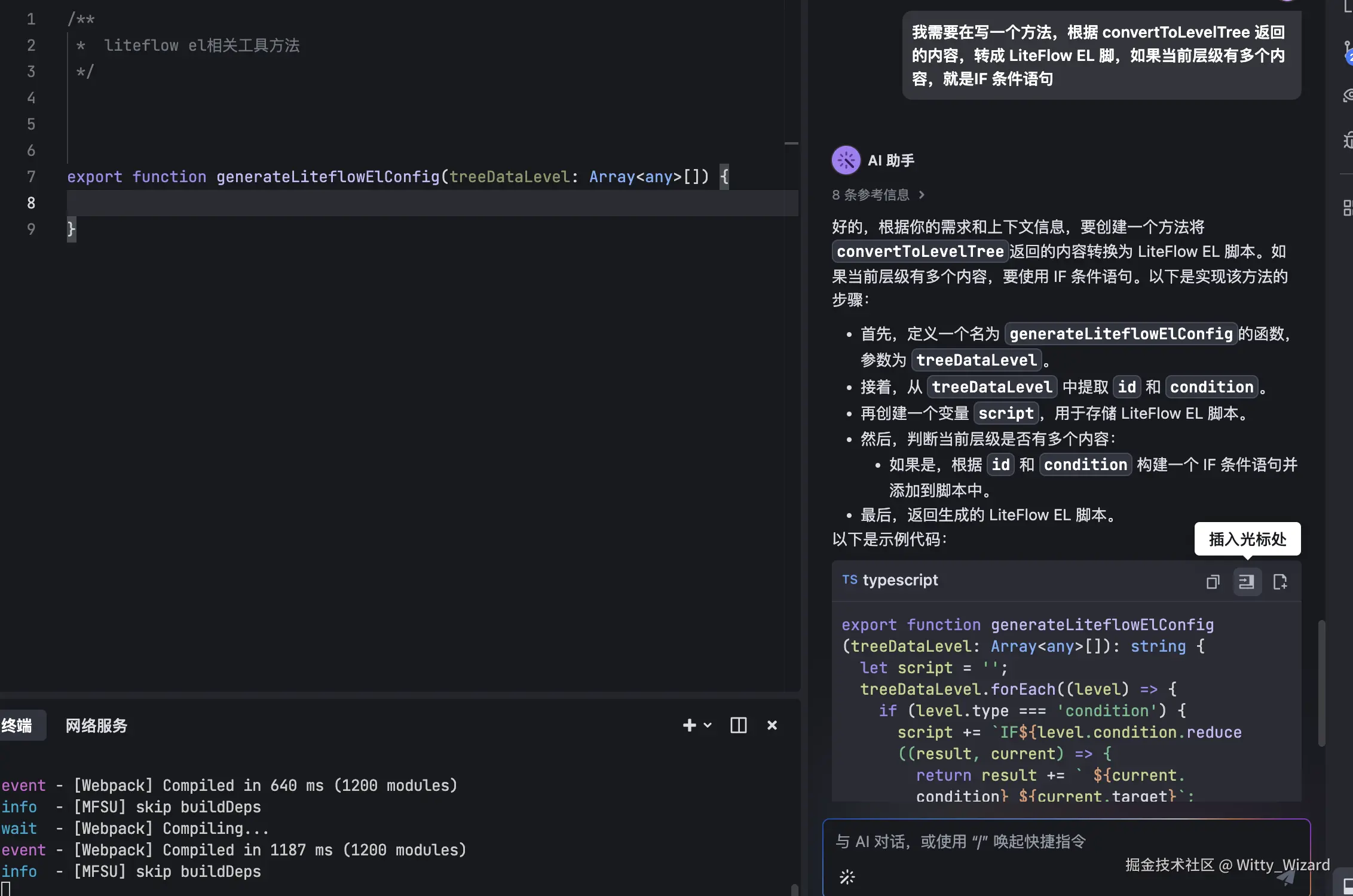Split the terminal panel
The height and width of the screenshot is (896, 1353).
pyautogui.click(x=738, y=725)
